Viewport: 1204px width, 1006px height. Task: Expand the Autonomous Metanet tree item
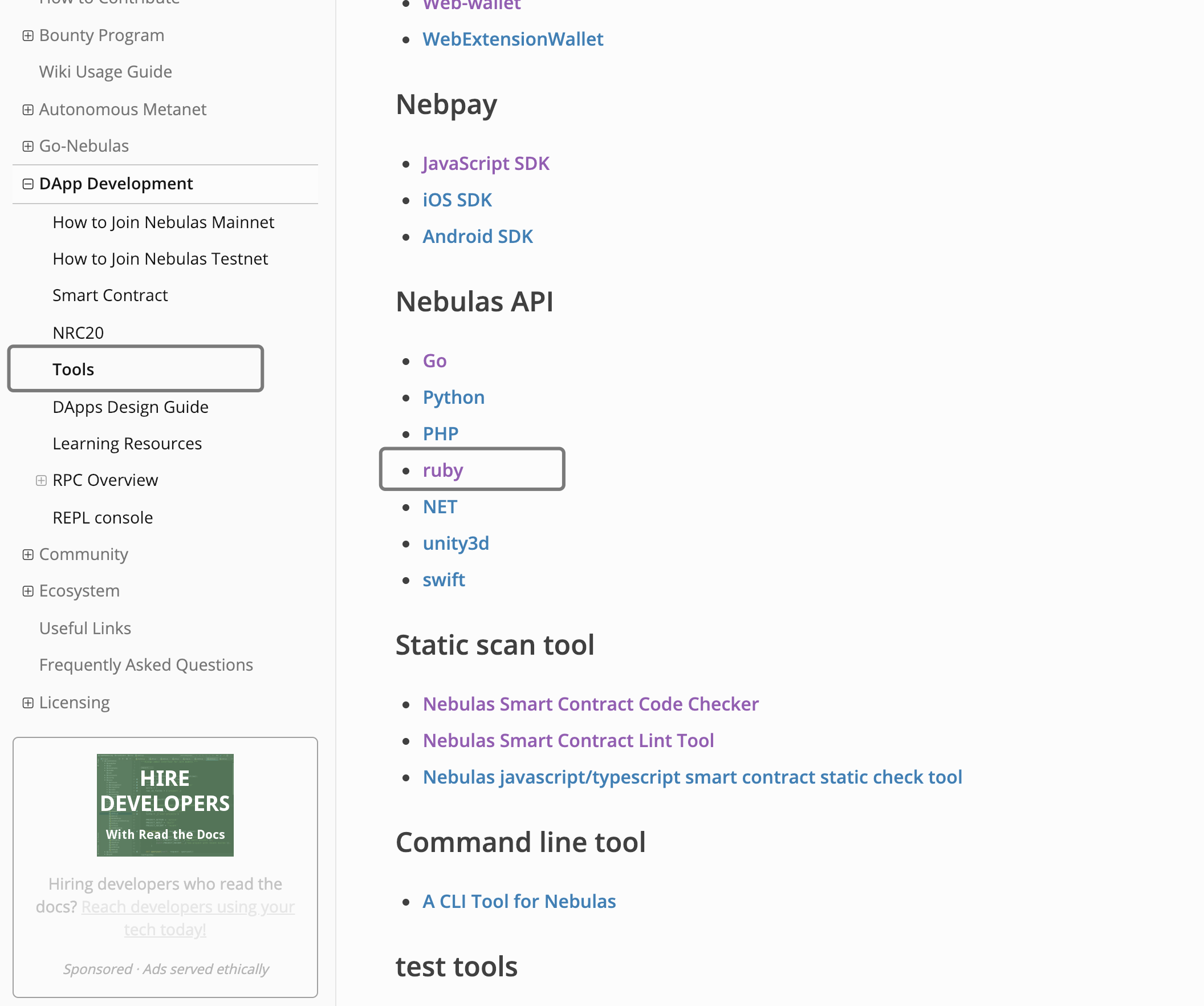(28, 109)
